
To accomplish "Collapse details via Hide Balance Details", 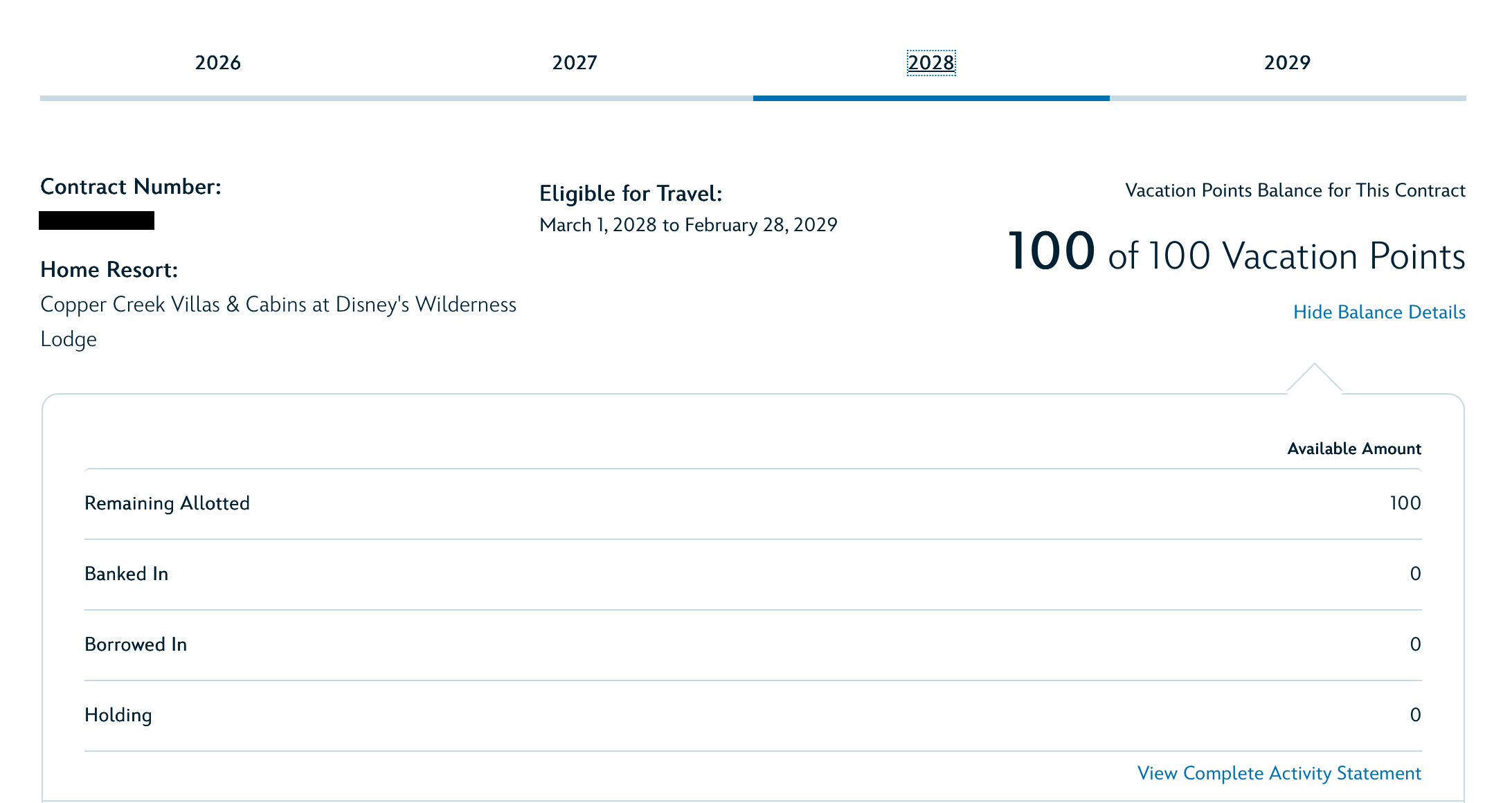I will (x=1379, y=312).
